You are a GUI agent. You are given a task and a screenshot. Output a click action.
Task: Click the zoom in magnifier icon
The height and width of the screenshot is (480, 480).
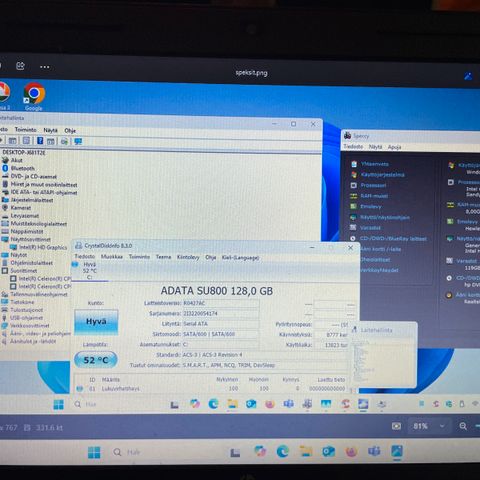pos(463,426)
